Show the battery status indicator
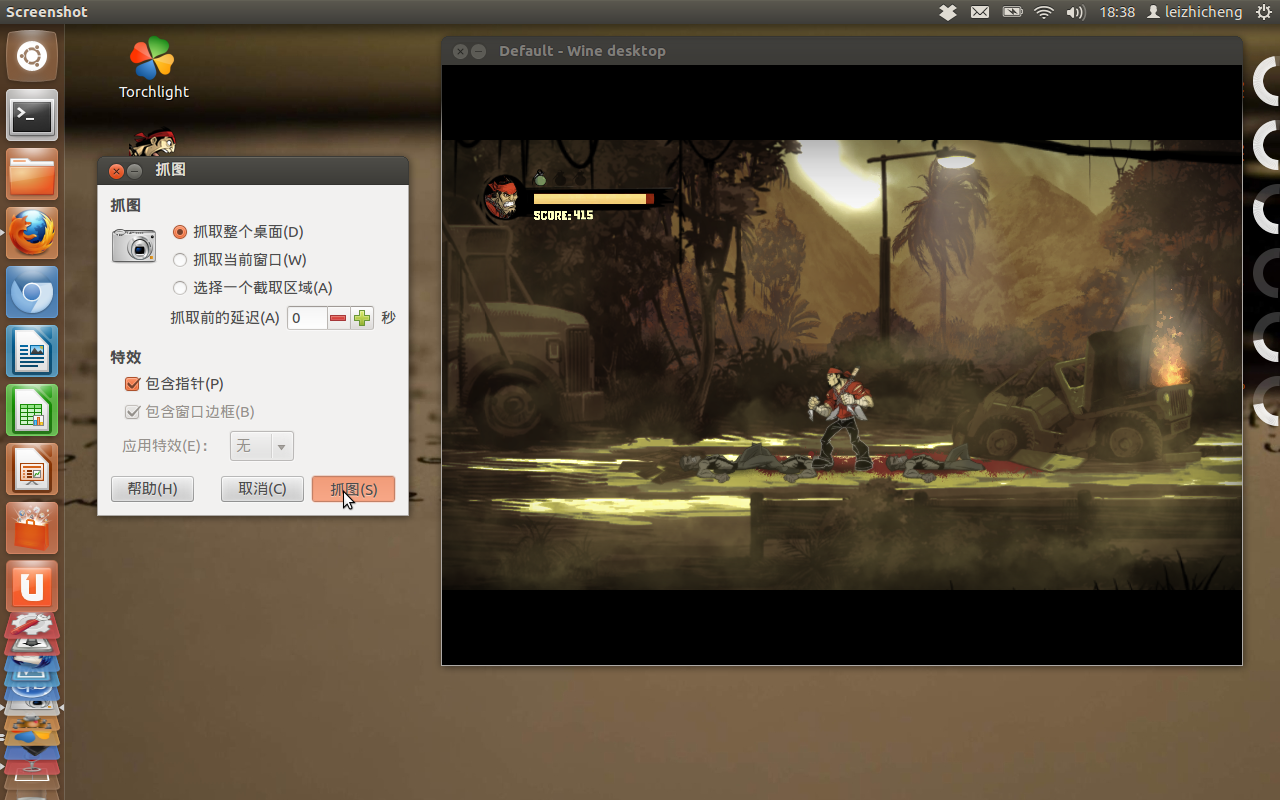Image resolution: width=1280 pixels, height=800 pixels. click(x=1012, y=12)
